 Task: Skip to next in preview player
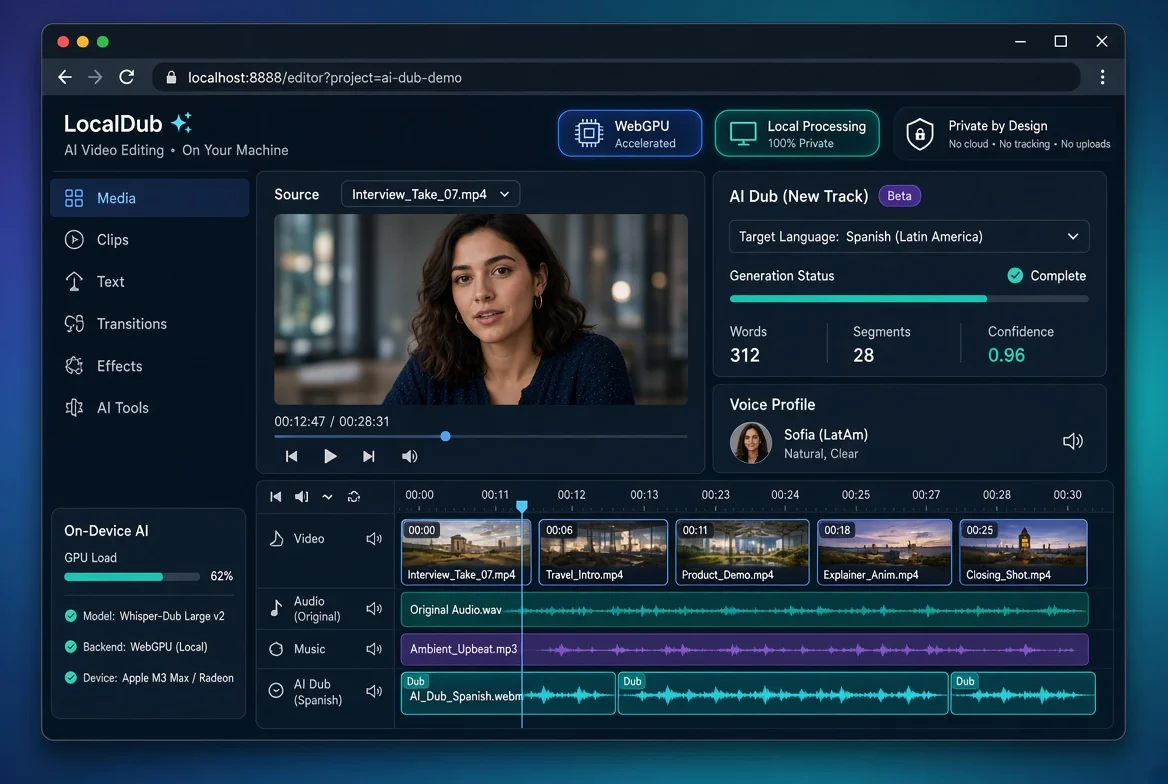pos(369,456)
